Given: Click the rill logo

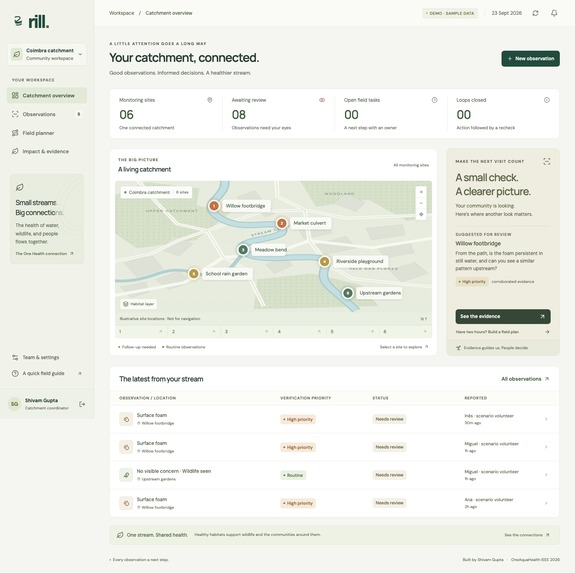Looking at the screenshot, I should 32,22.
